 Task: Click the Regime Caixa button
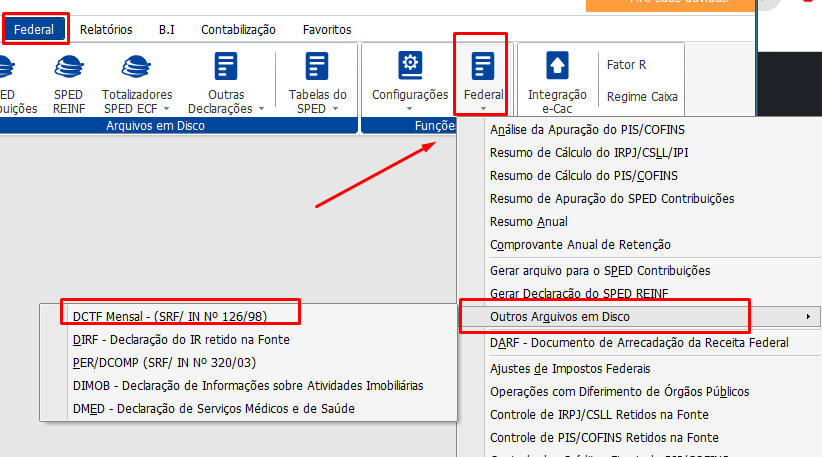pyautogui.click(x=641, y=97)
